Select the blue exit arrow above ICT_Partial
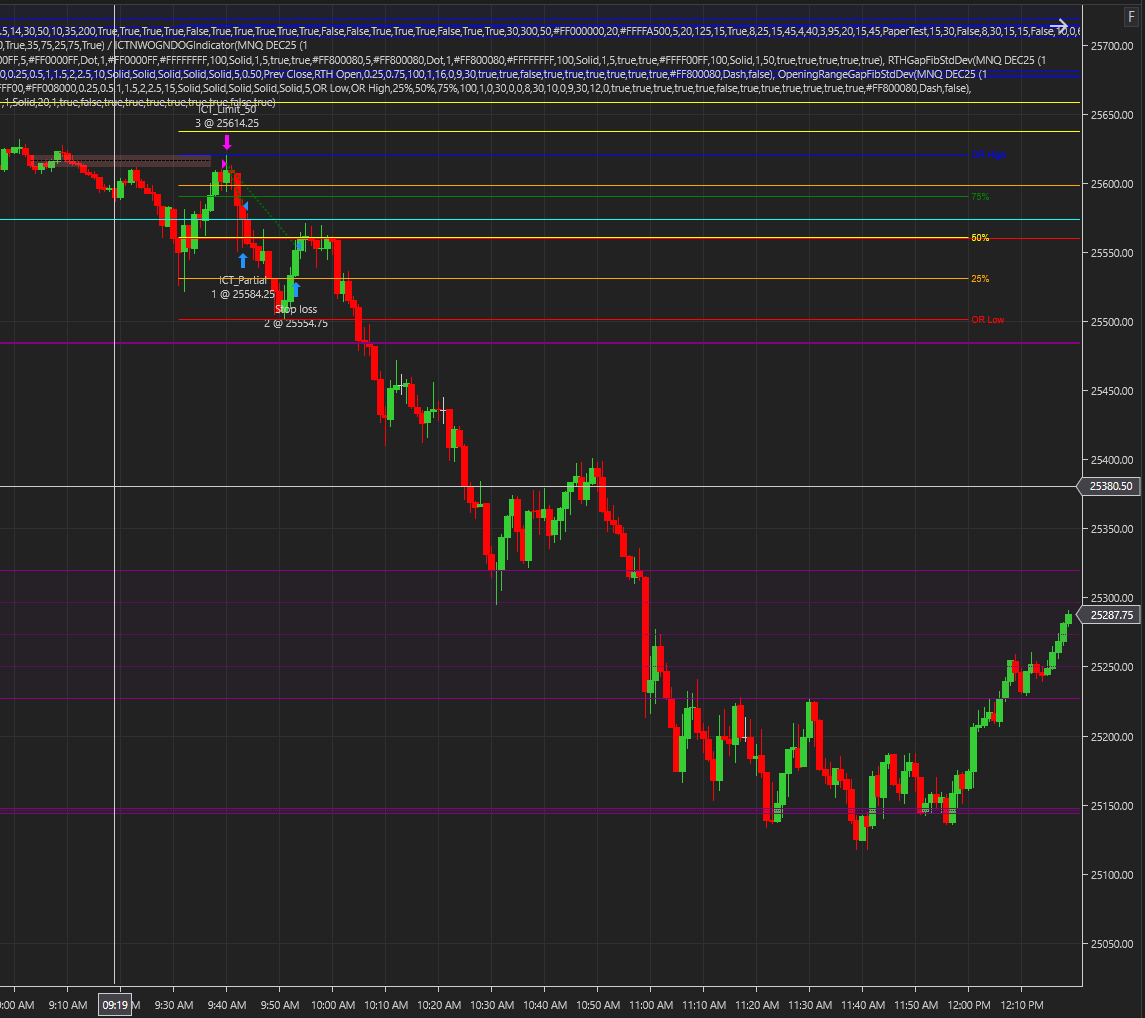The image size is (1145, 1018). pos(243,260)
